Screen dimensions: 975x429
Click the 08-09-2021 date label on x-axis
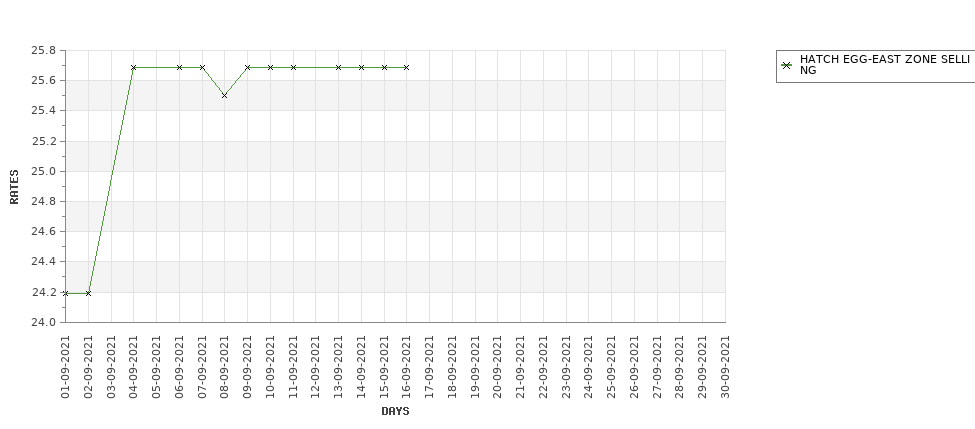224,367
